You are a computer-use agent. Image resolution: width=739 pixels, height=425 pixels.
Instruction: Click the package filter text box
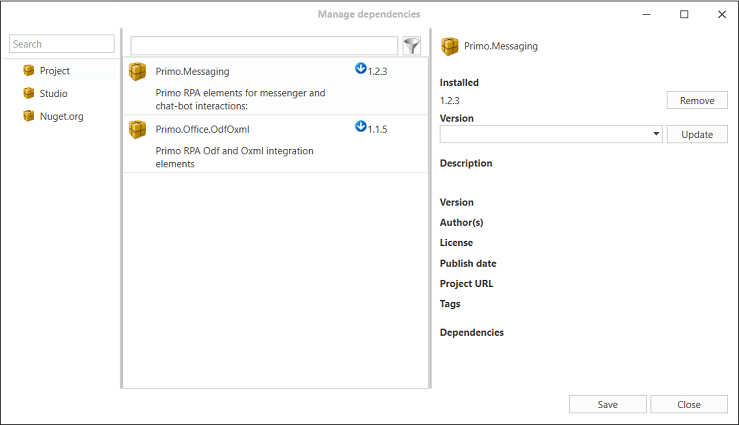pyautogui.click(x=264, y=46)
